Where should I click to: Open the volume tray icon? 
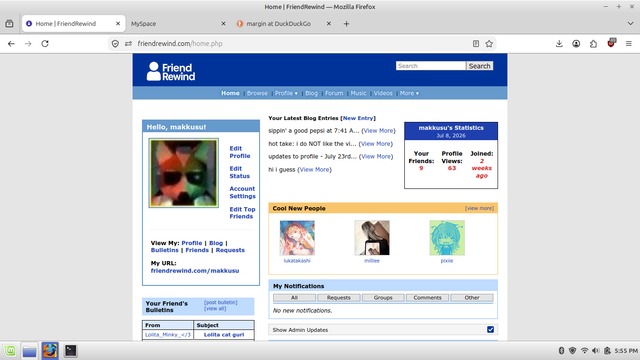click(596, 351)
